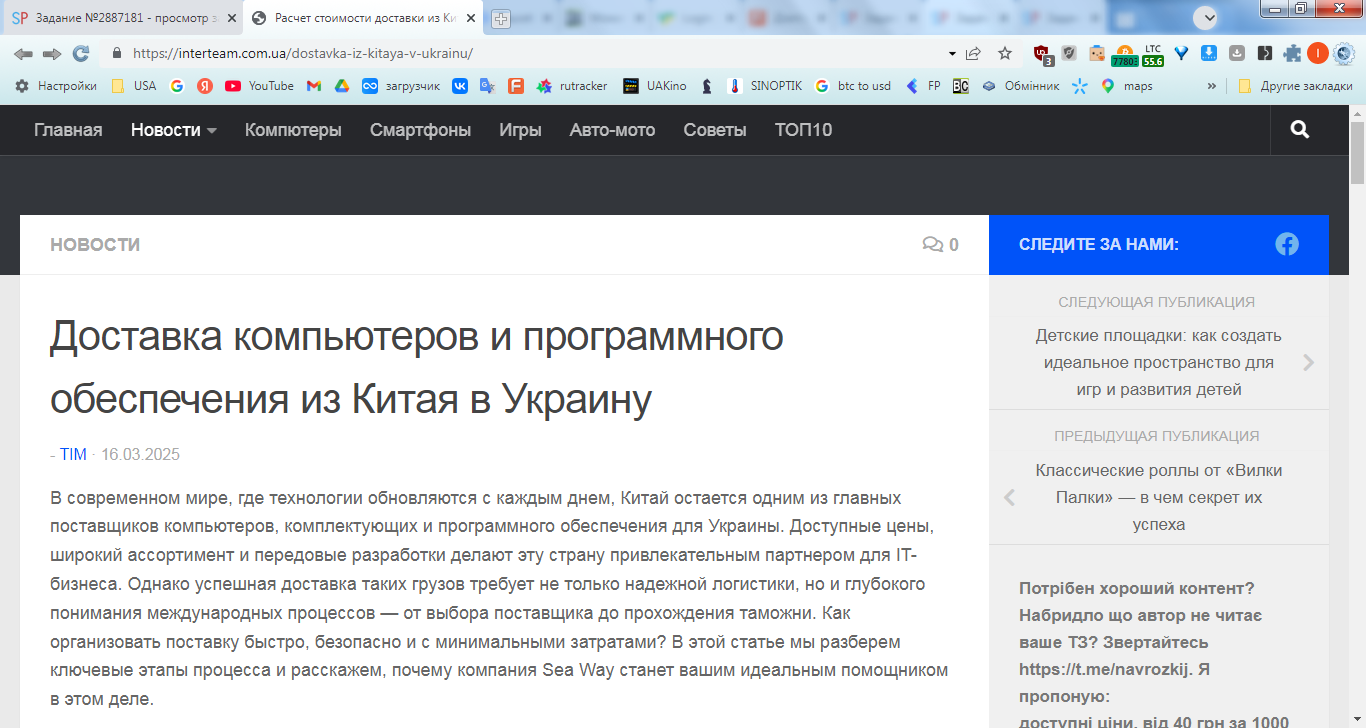This screenshot has width=1366, height=728.
Task: Click the padlock site security icon
Action: click(x=117, y=53)
